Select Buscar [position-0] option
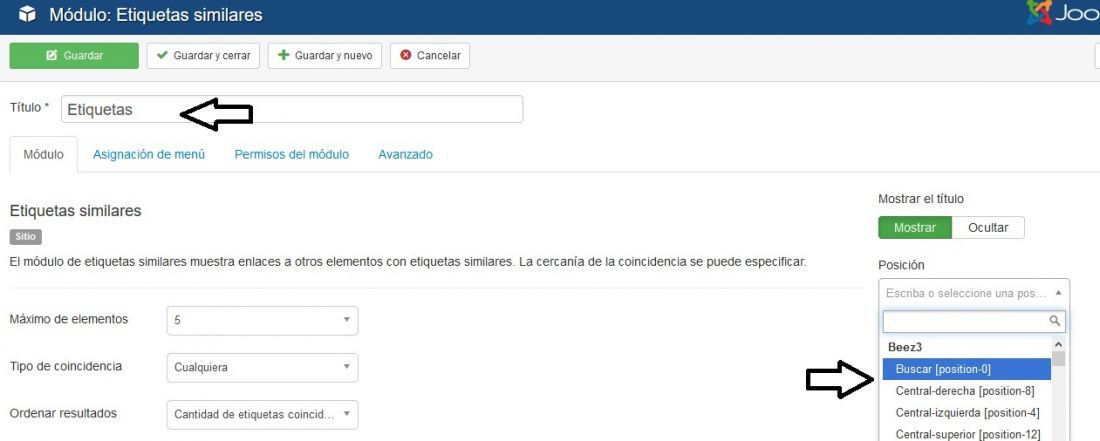The image size is (1100, 441). [x=967, y=369]
